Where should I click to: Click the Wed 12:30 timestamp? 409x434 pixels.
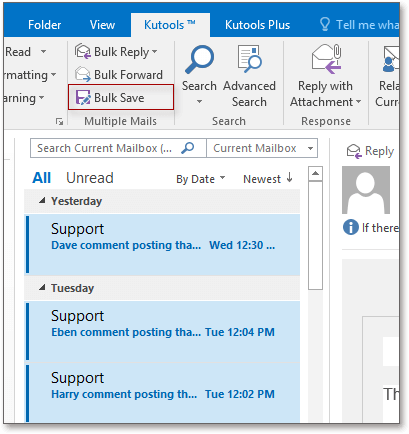pos(242,245)
